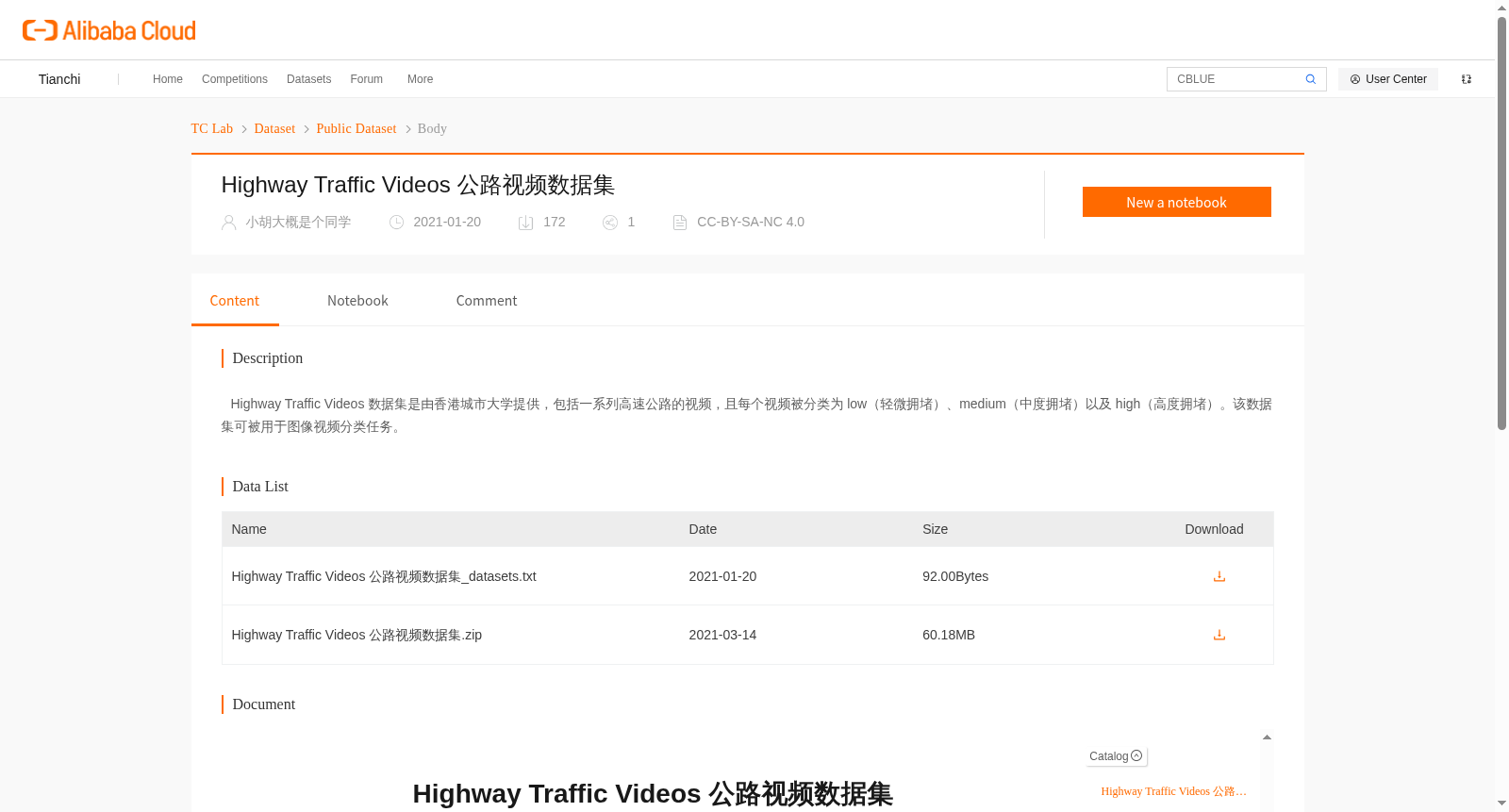The width and height of the screenshot is (1509, 812).
Task: Click the author avatar icon
Action: tap(228, 223)
